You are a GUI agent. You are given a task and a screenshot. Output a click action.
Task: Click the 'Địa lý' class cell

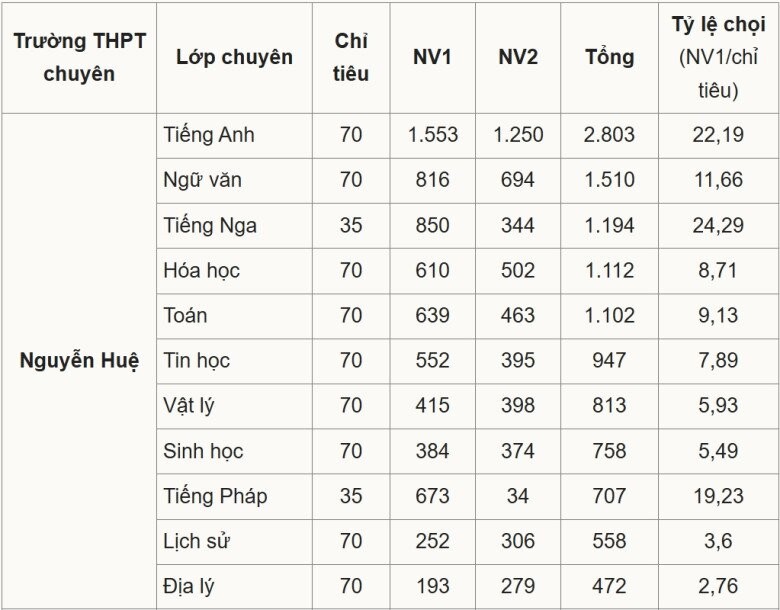[191, 586]
